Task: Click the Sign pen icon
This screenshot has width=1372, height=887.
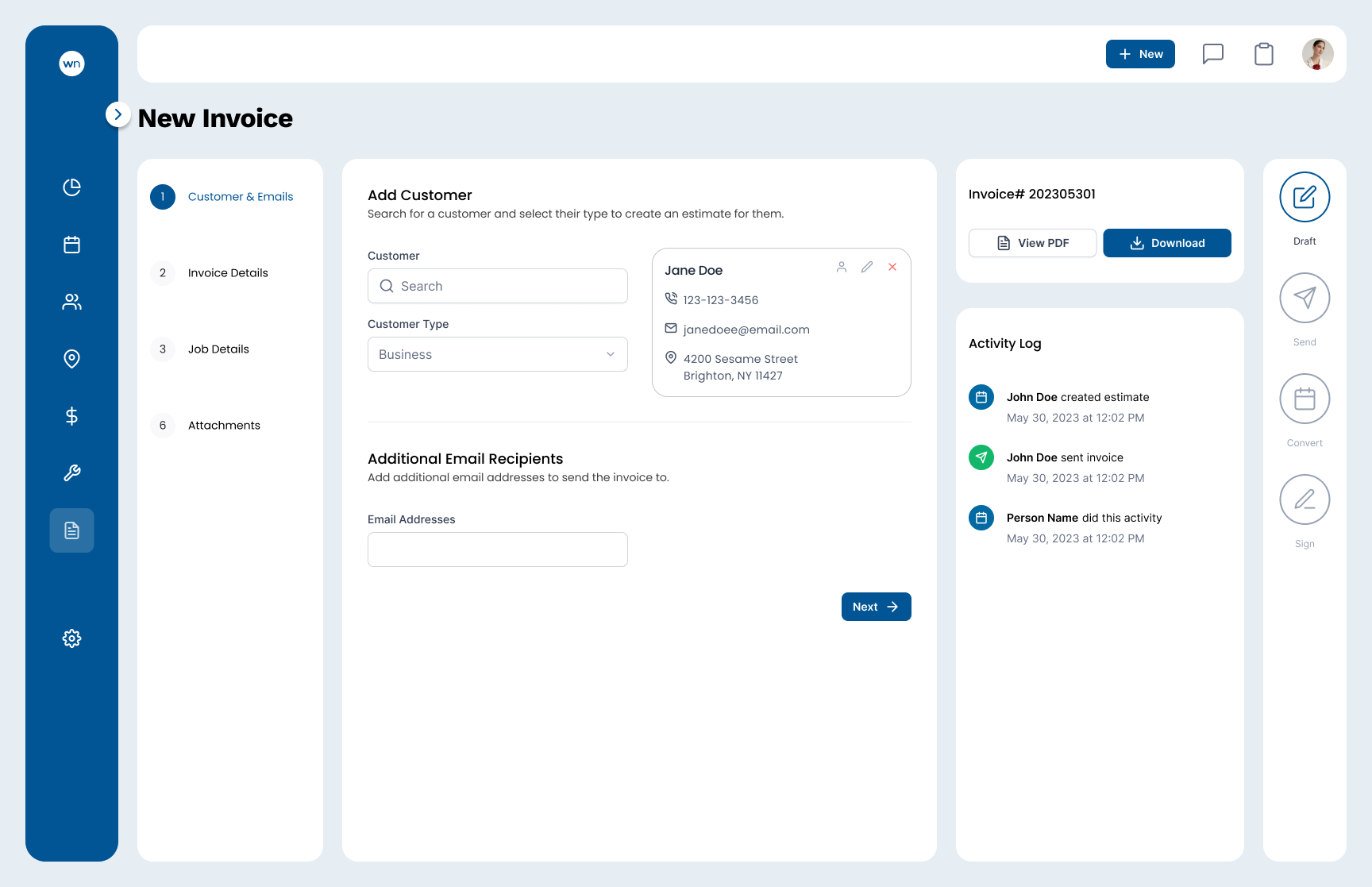Action: (1305, 499)
